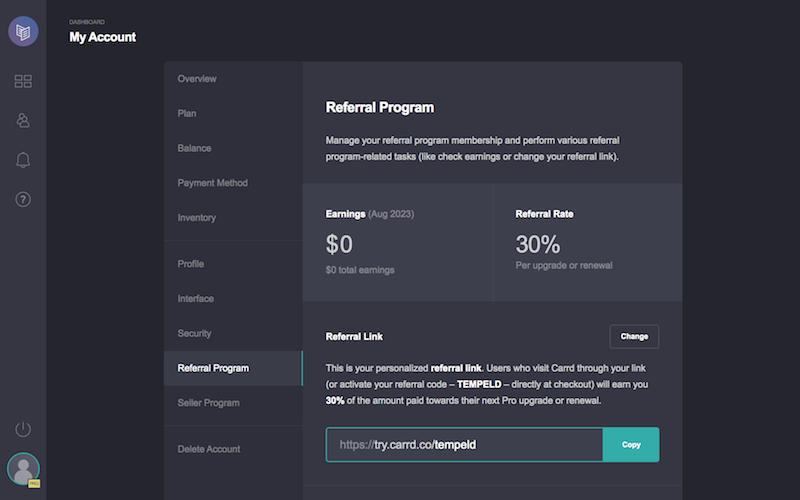Click the DASHBOARD breadcrumb label
800x500 pixels.
click(x=87, y=22)
